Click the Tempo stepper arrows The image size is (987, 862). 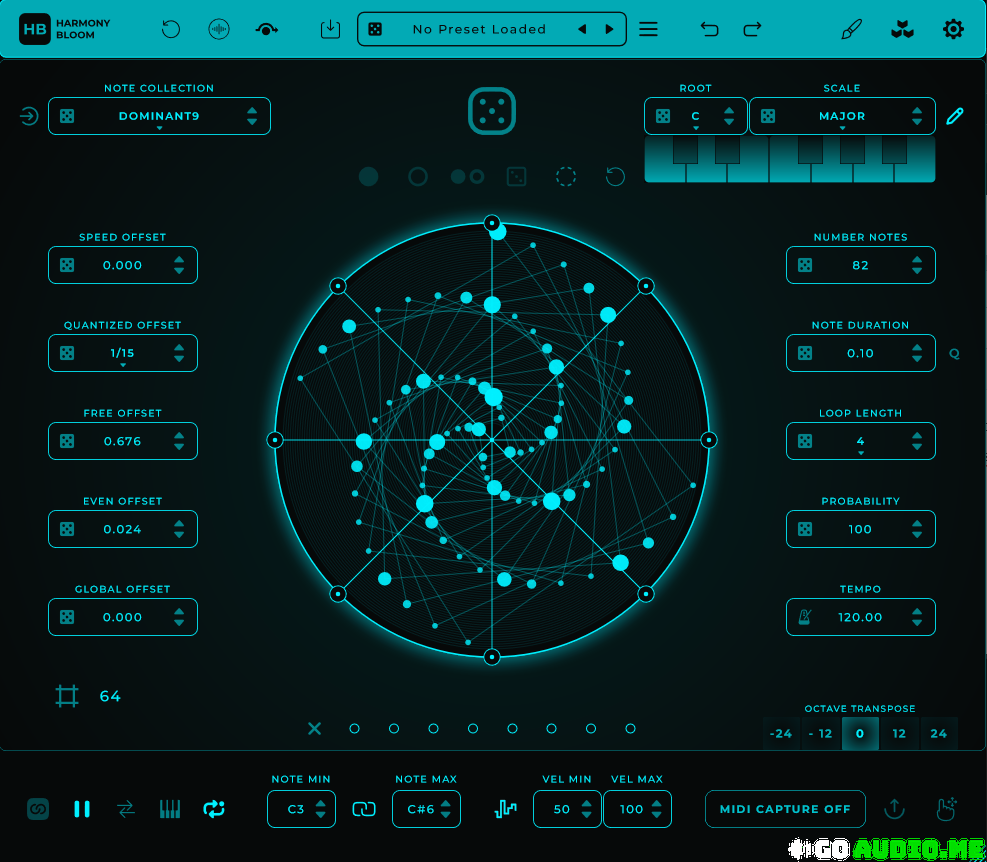point(917,617)
